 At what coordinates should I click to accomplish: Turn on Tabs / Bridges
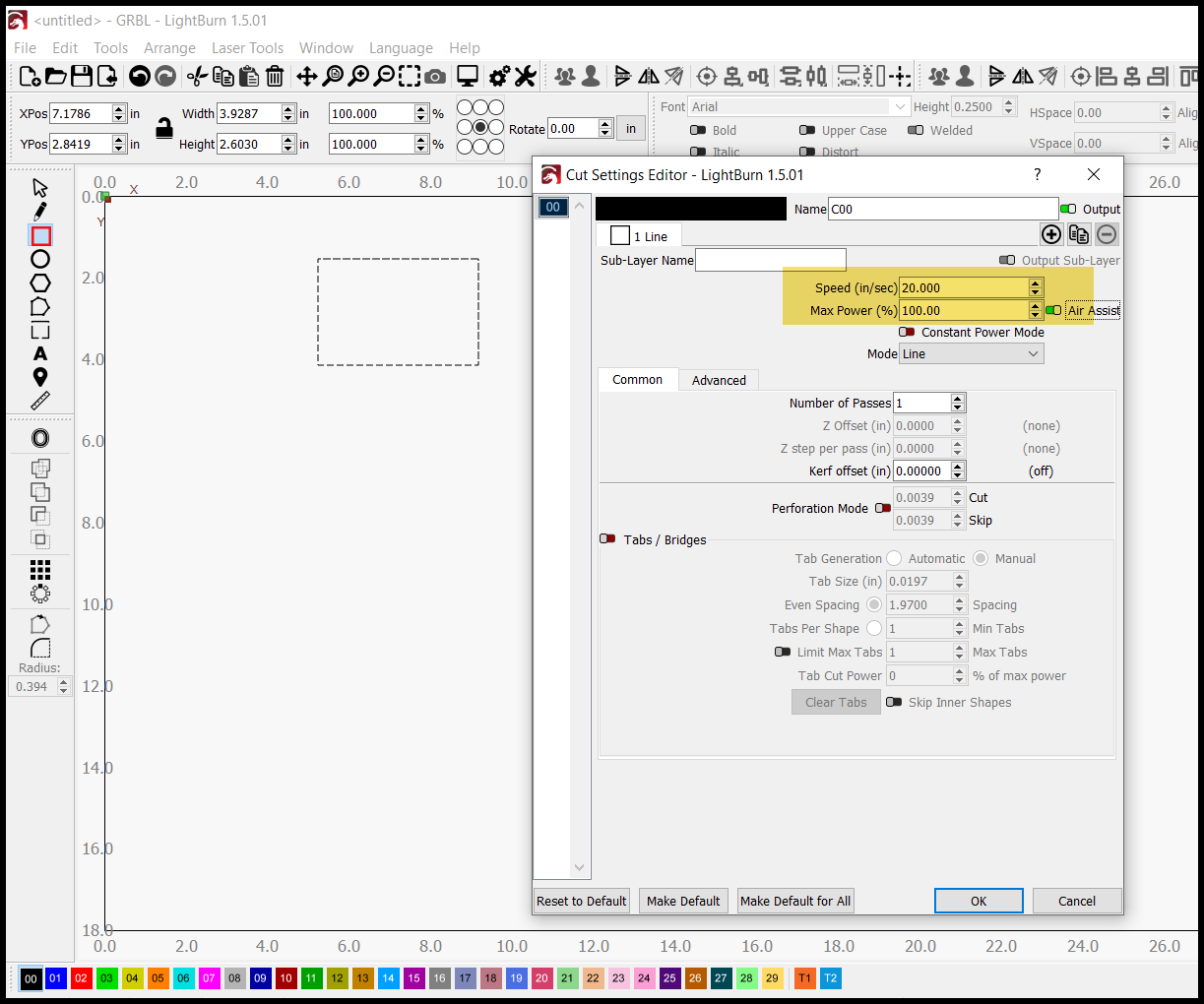(x=608, y=539)
